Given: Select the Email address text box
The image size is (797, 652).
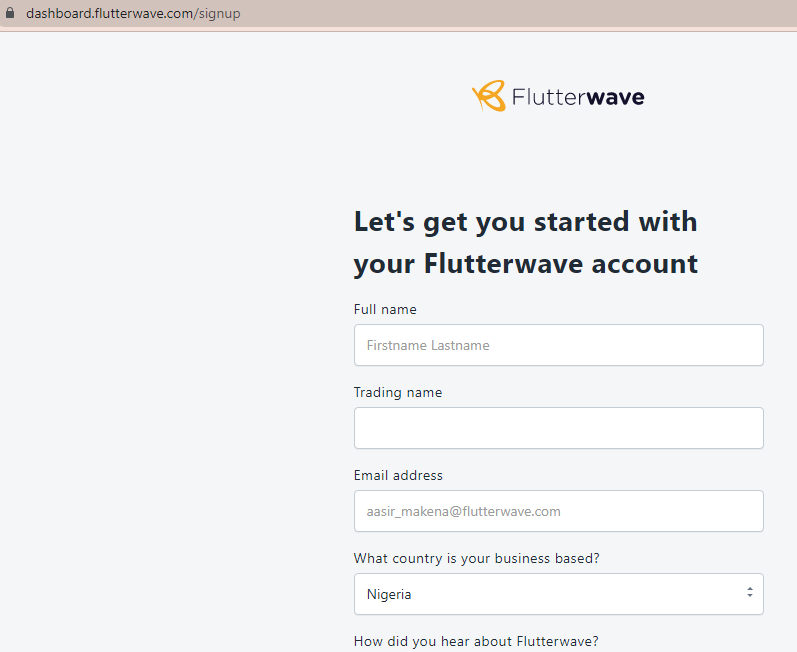Looking at the screenshot, I should pos(558,511).
